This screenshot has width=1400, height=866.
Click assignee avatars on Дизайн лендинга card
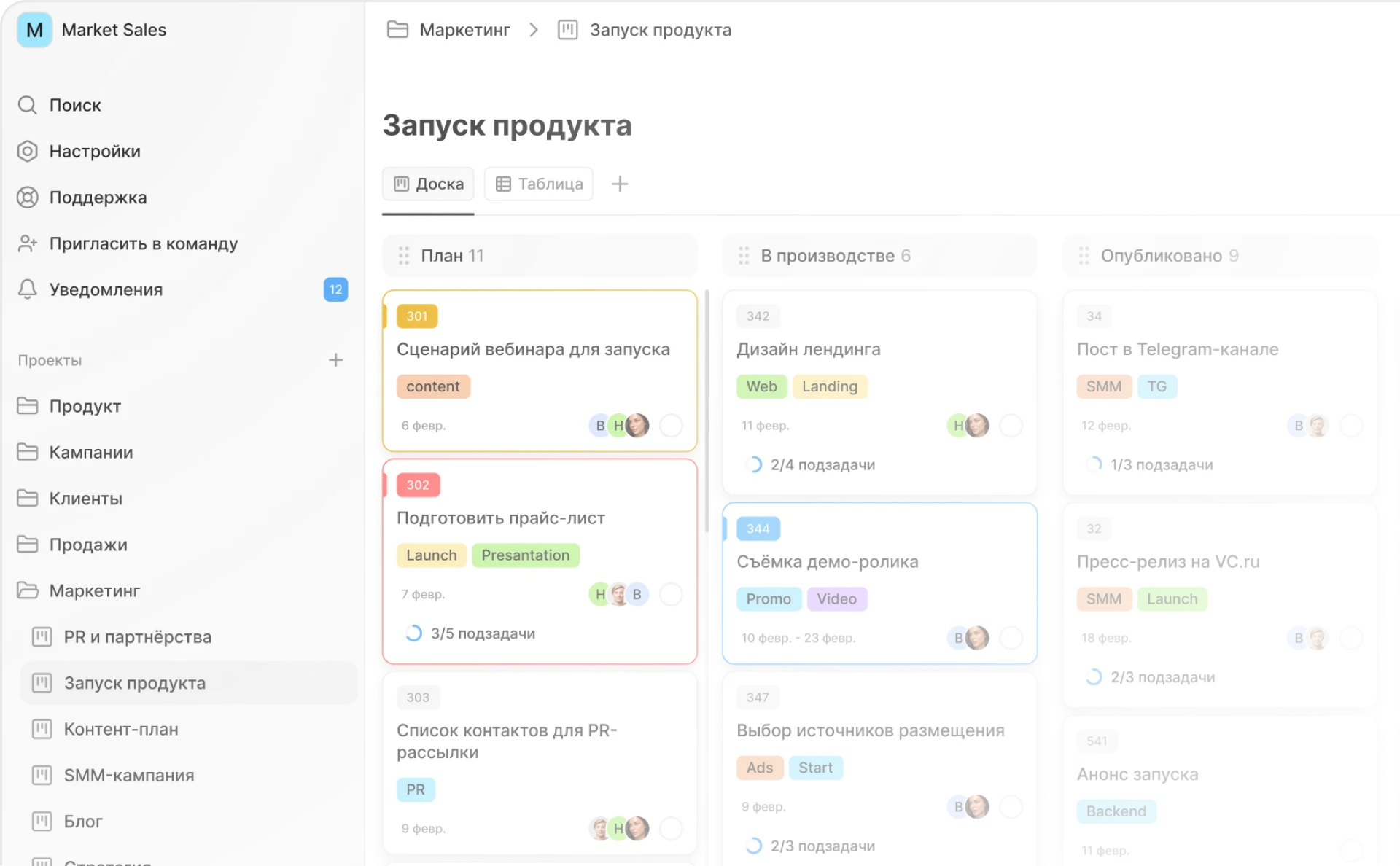click(x=968, y=425)
